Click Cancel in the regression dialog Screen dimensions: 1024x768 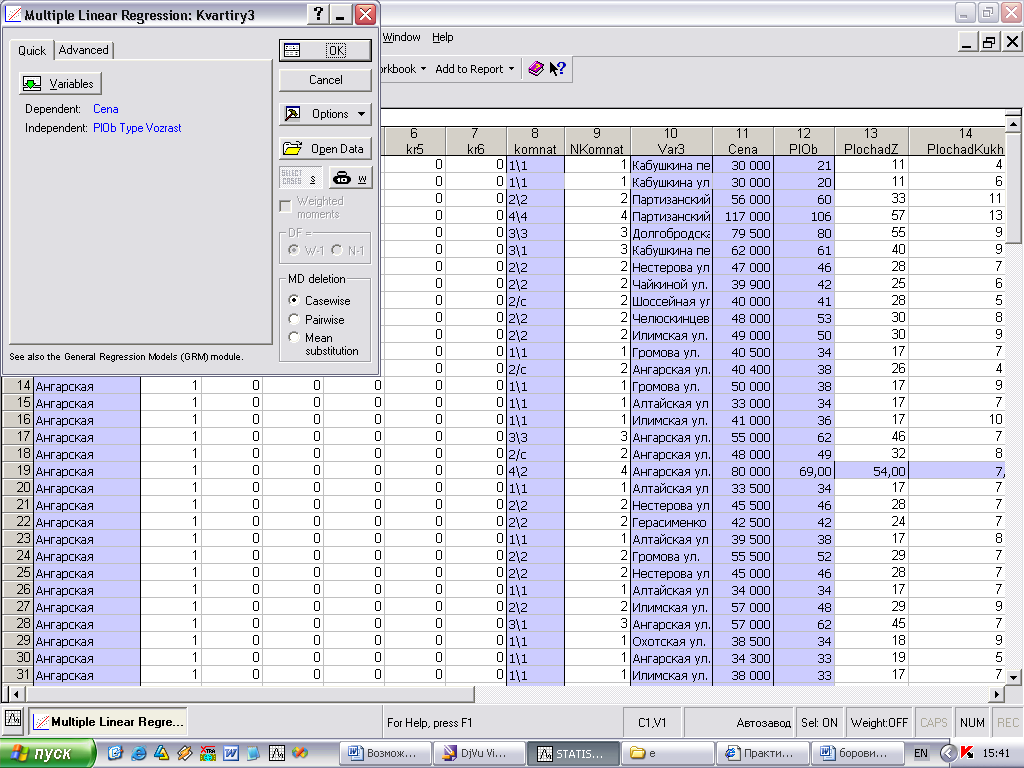click(x=325, y=80)
